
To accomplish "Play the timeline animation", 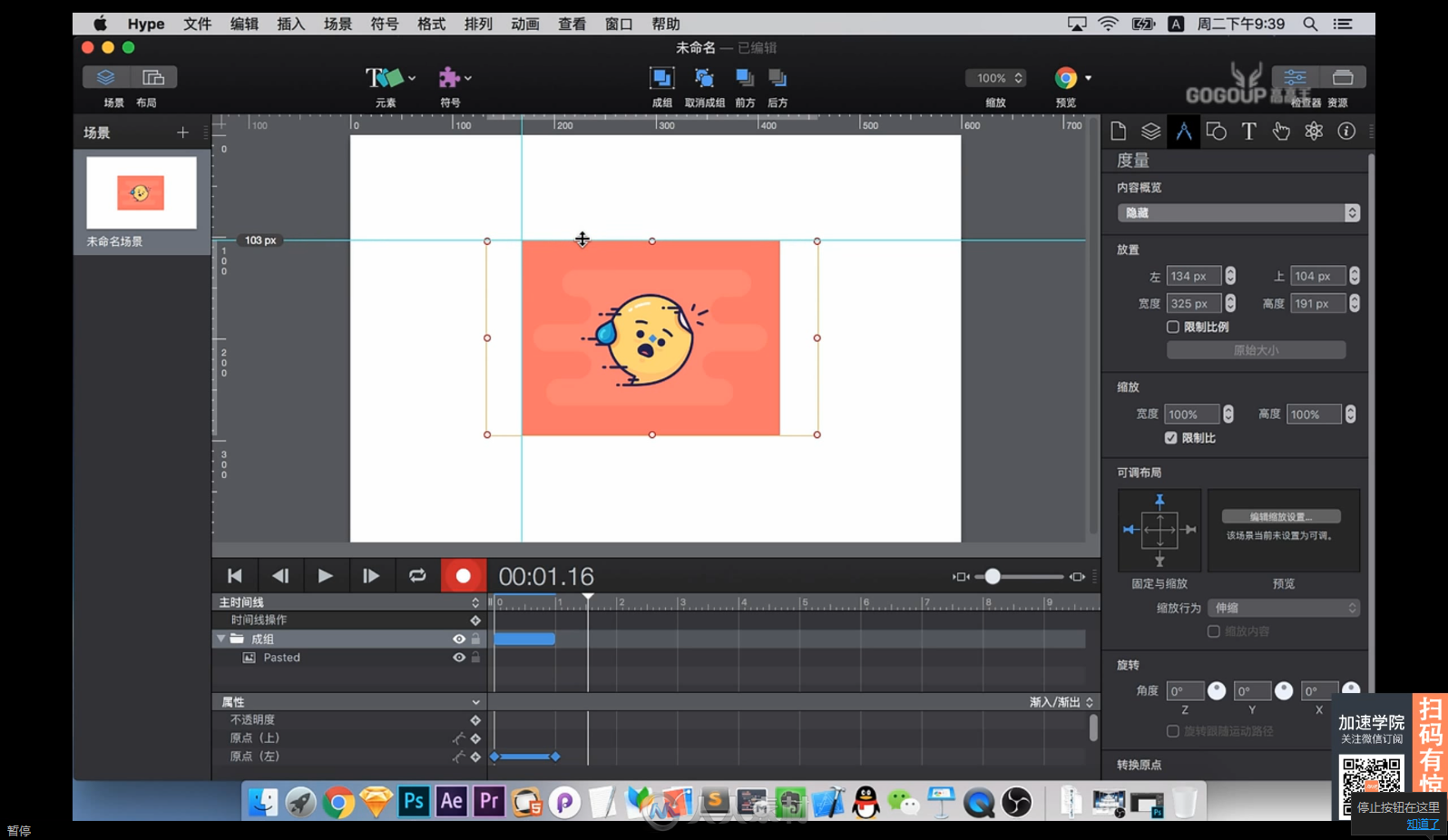I will click(x=326, y=576).
